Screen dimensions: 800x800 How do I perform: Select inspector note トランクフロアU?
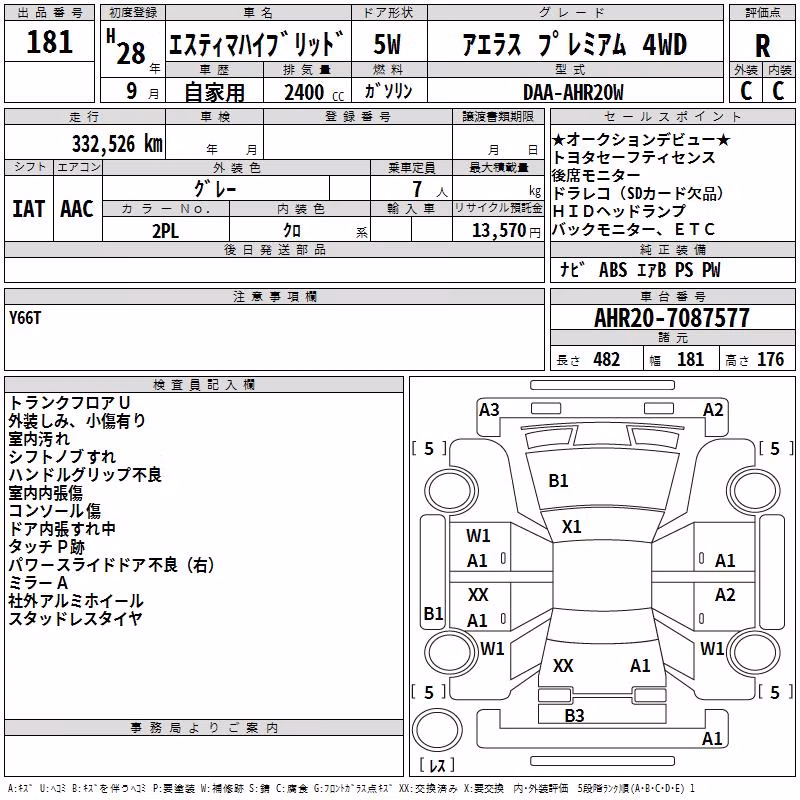[x=69, y=403]
